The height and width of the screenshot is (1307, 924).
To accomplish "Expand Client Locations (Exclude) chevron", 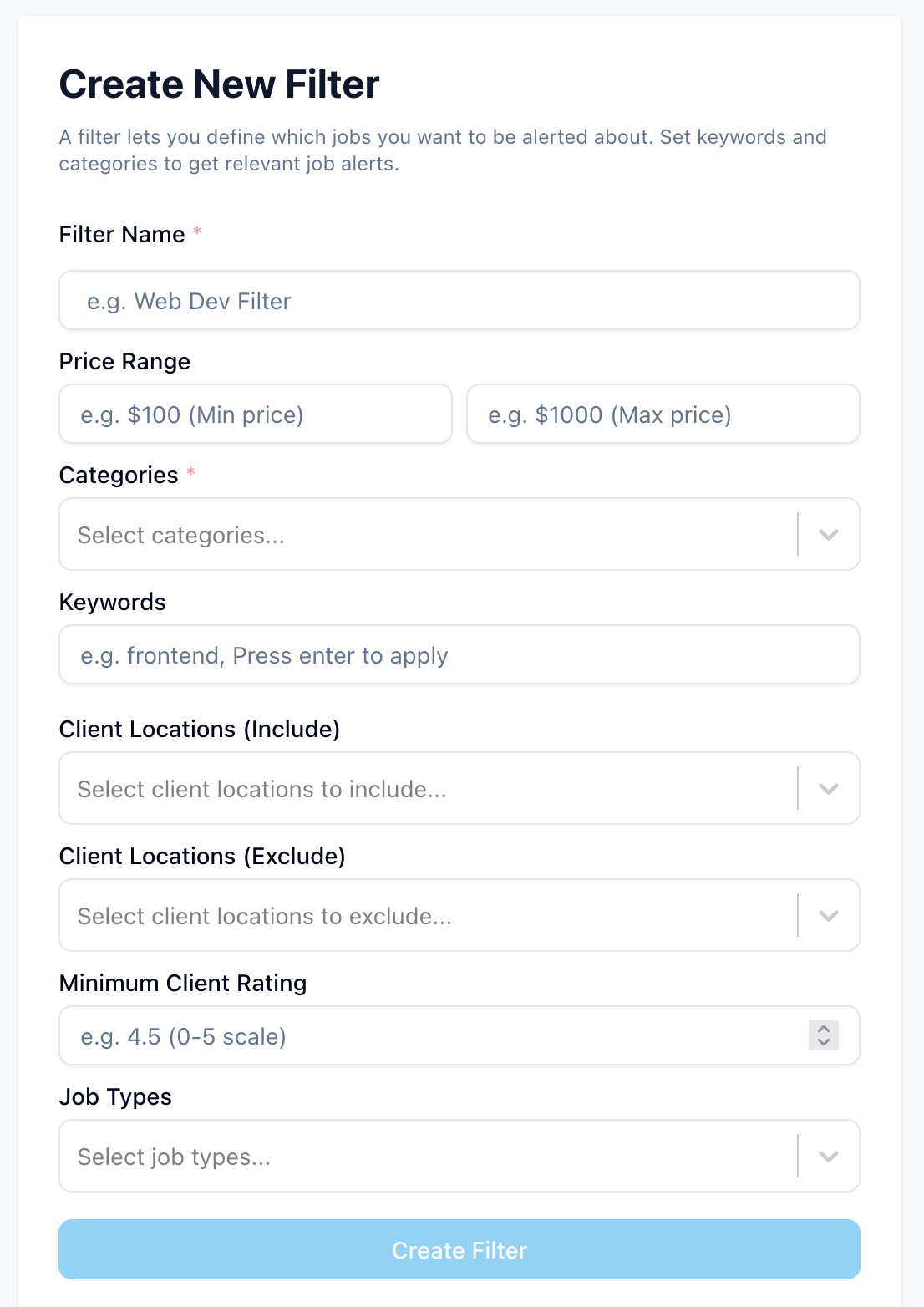I will (x=828, y=916).
